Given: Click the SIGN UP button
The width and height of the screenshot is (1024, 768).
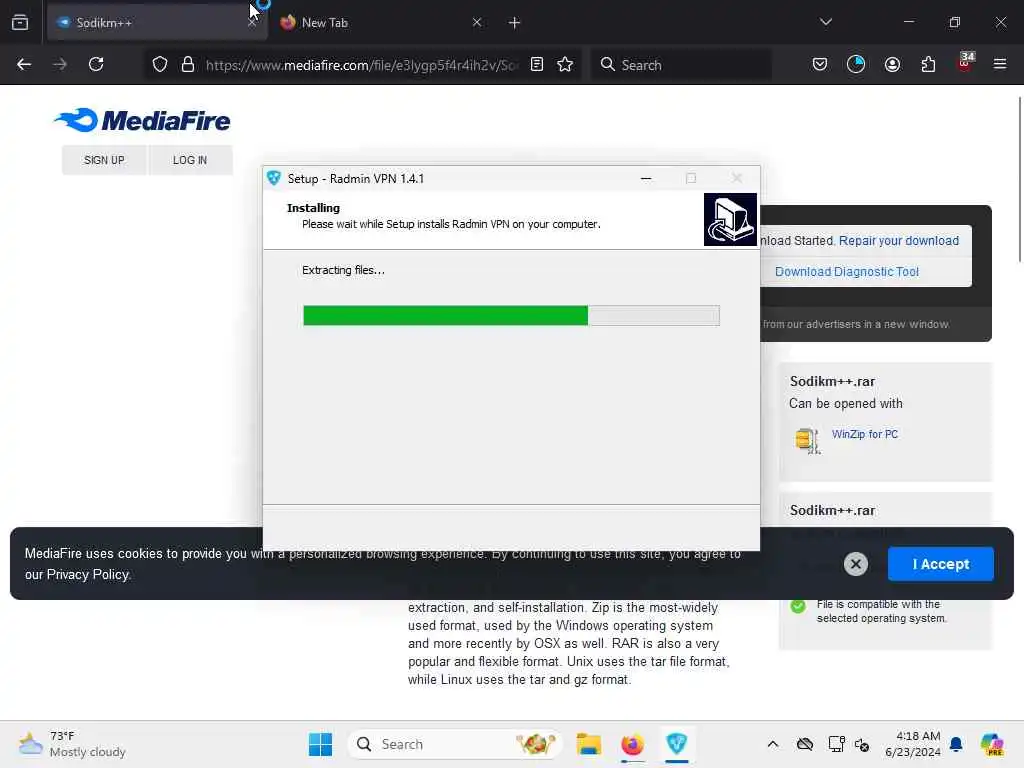Looking at the screenshot, I should coord(104,160).
